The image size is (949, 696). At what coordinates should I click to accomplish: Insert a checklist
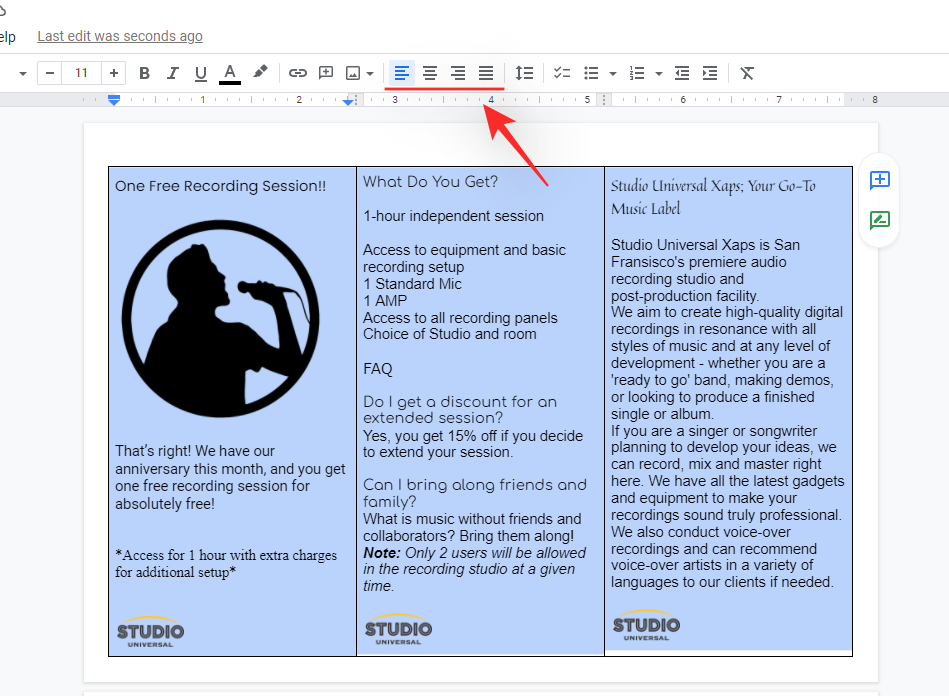point(562,73)
